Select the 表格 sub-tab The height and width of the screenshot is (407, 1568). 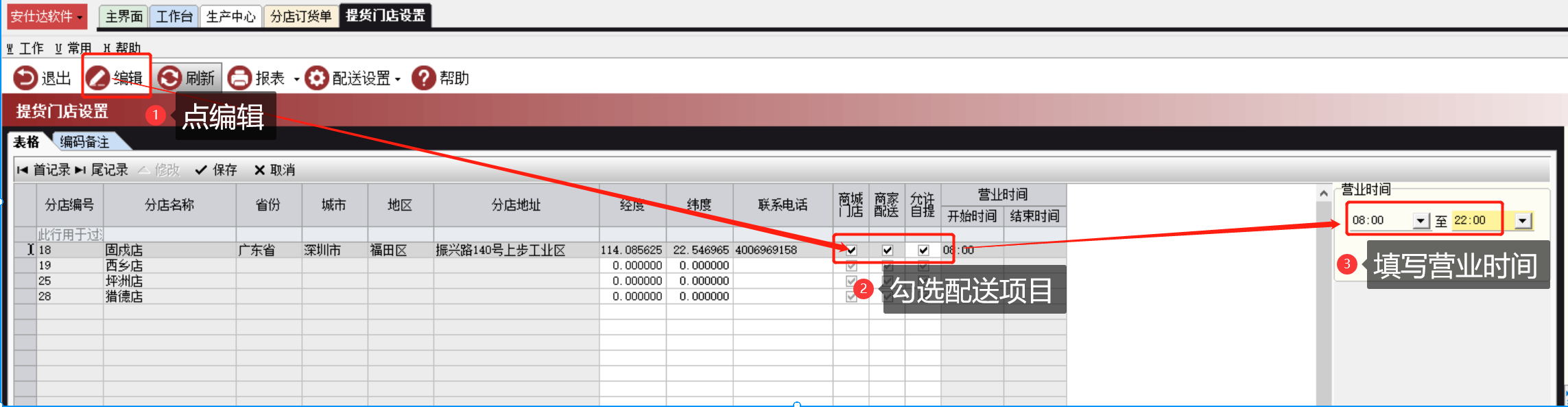tap(27, 142)
